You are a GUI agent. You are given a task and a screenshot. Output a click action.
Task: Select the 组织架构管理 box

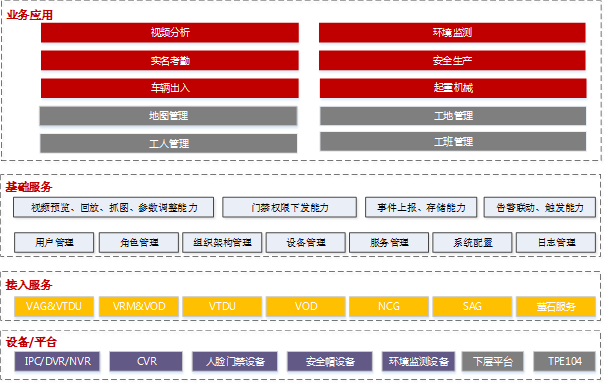tap(222, 242)
